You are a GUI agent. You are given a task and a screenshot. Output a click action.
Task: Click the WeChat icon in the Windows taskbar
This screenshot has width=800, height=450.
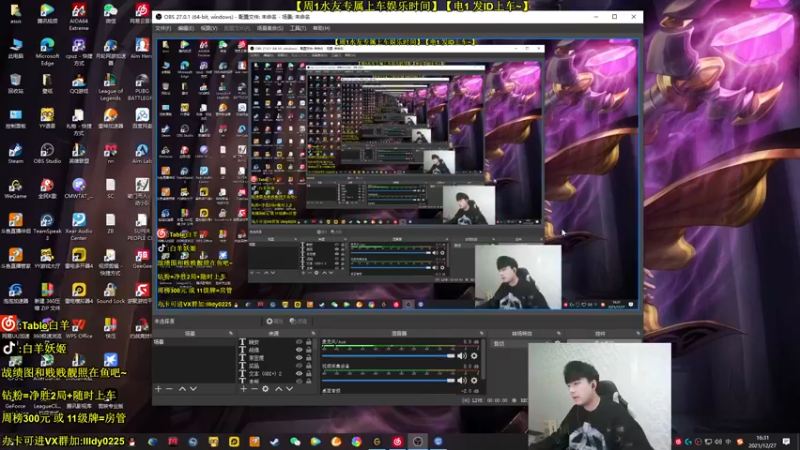pos(295,442)
